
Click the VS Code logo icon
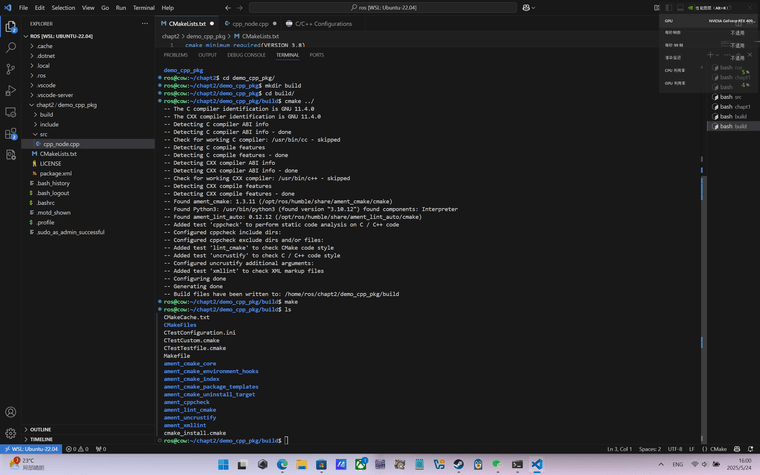[8, 7]
